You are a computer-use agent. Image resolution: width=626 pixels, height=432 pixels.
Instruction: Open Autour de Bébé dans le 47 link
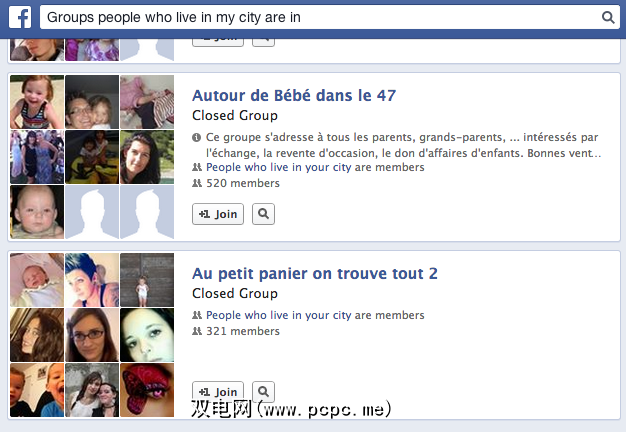[294, 95]
